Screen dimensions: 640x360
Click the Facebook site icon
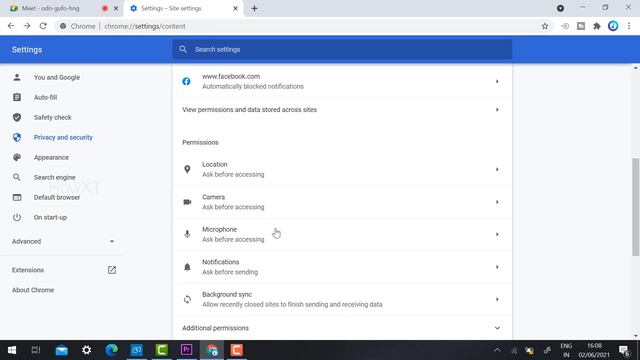186,81
